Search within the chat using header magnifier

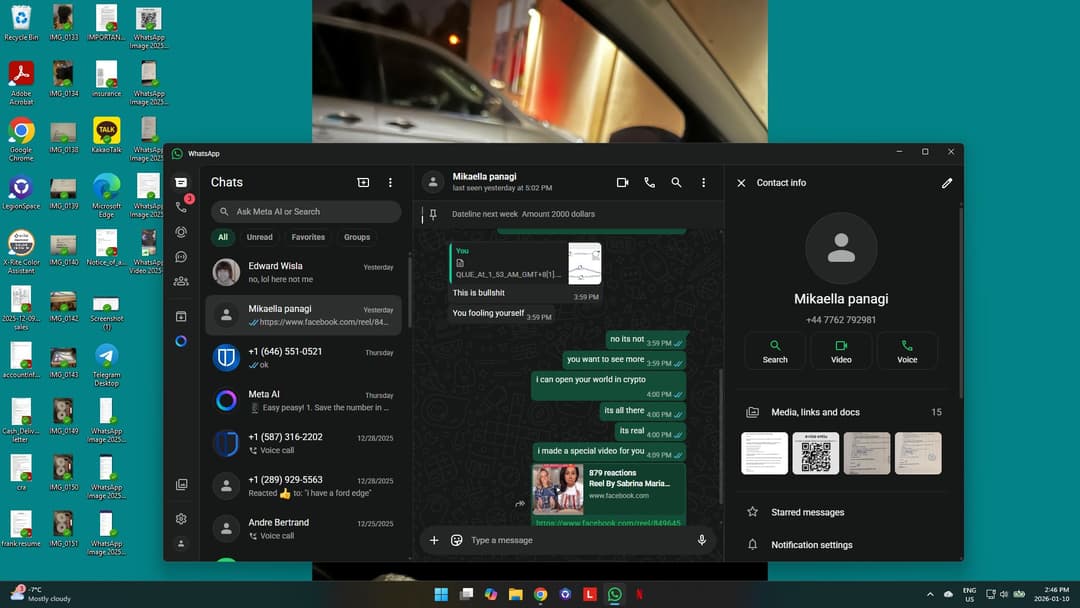coord(676,182)
